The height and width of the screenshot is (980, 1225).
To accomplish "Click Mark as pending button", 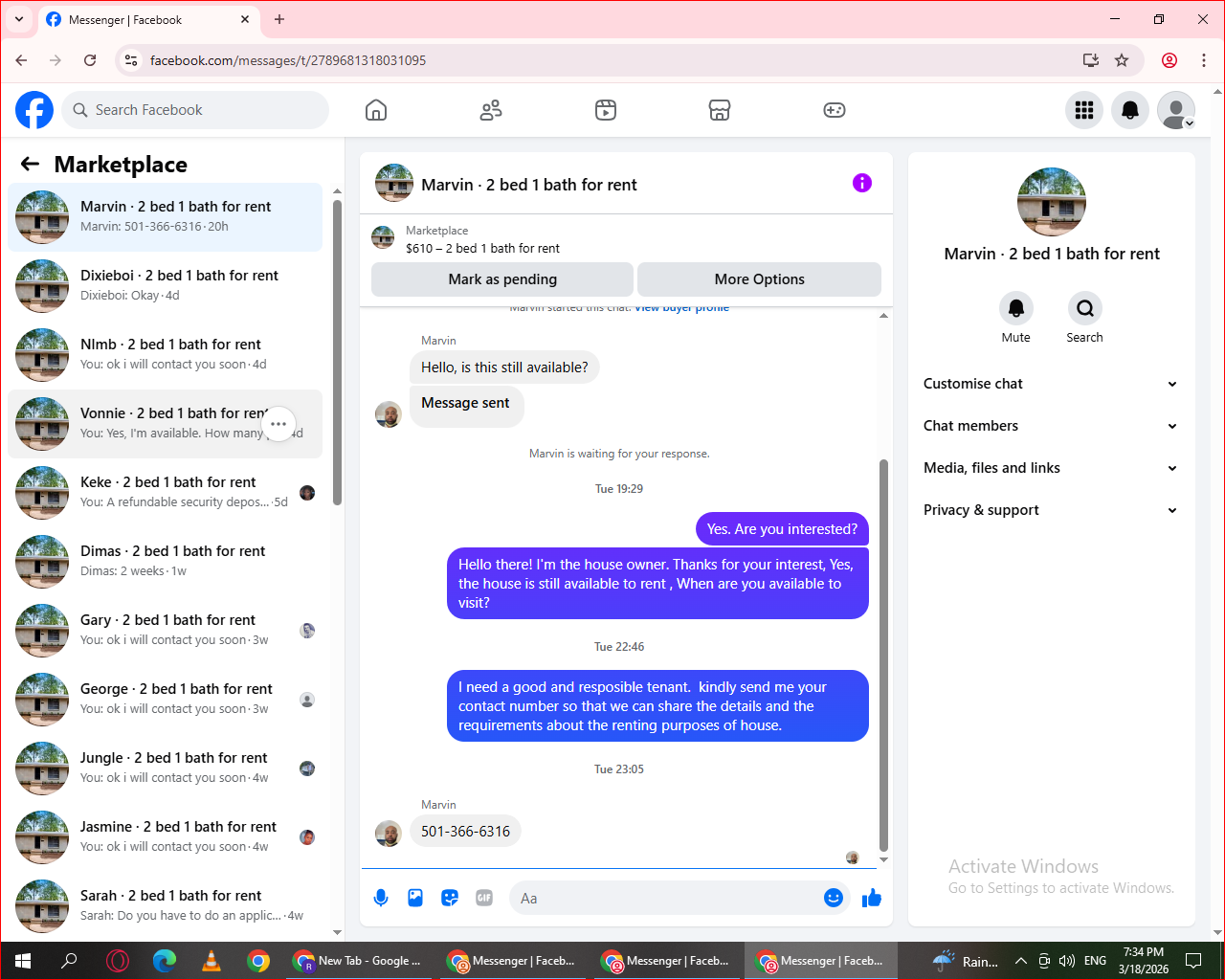I will (x=502, y=279).
